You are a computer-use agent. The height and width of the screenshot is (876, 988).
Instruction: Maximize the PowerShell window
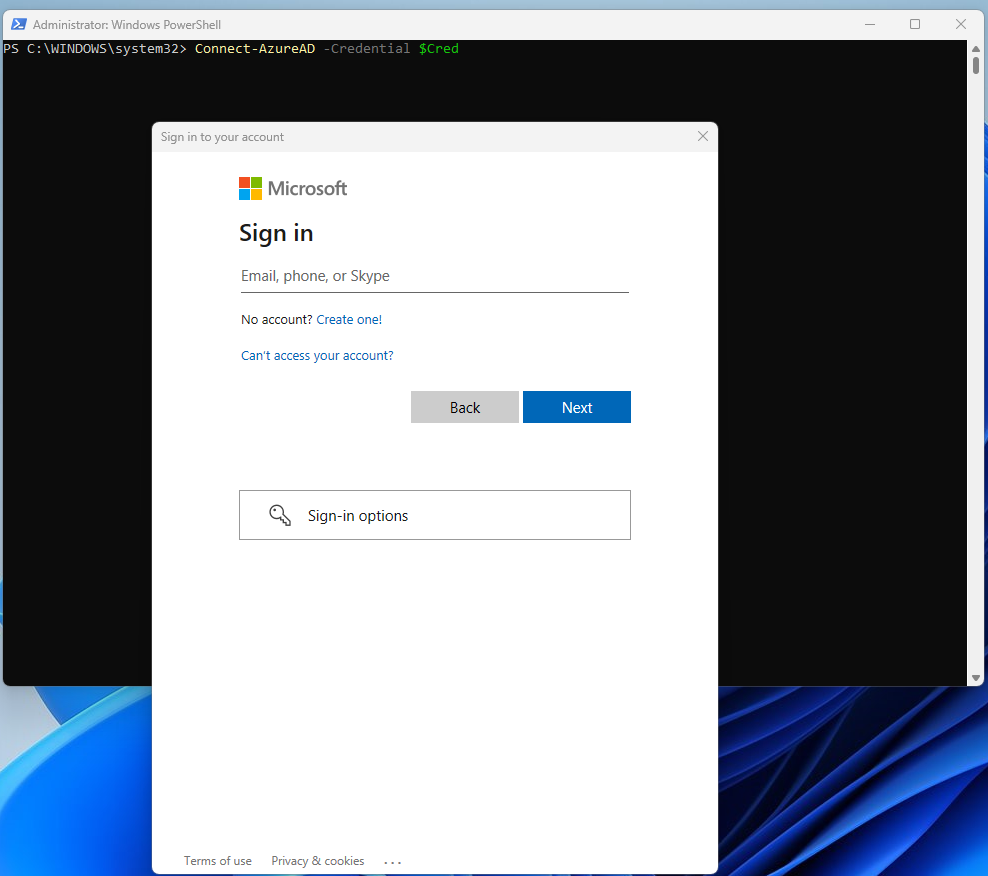[915, 25]
